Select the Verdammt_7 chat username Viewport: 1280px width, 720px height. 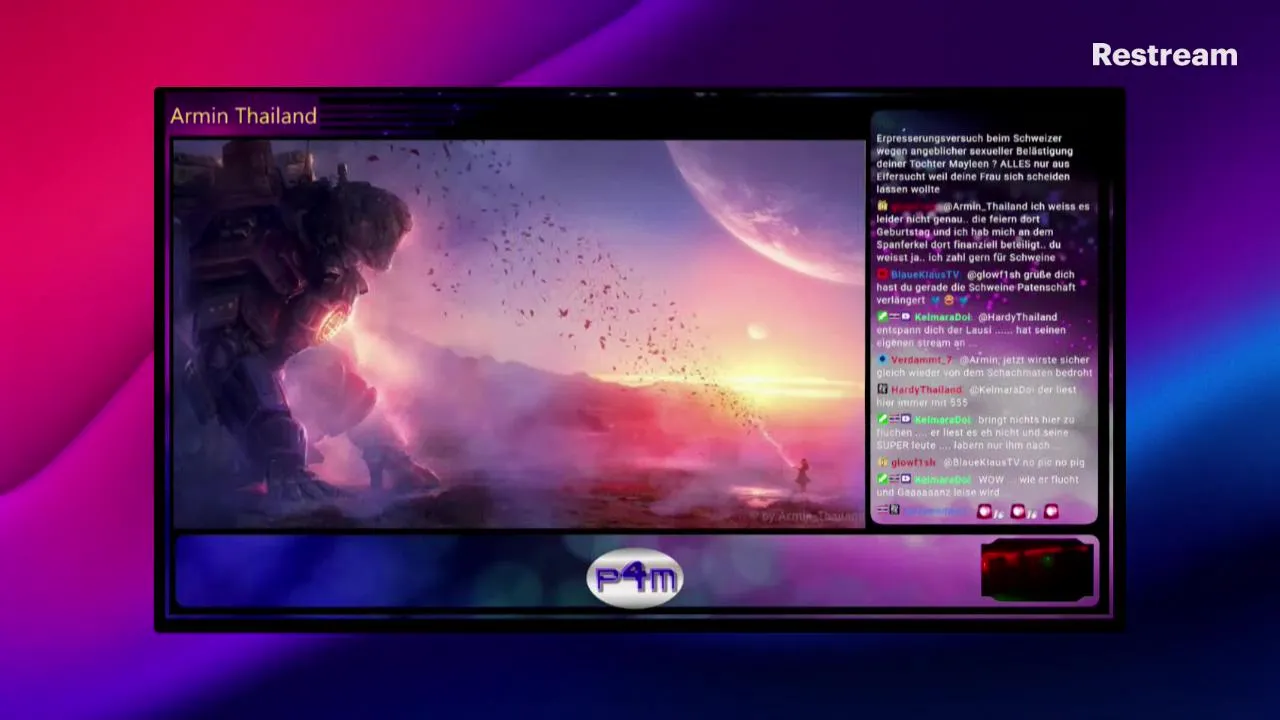click(x=922, y=360)
